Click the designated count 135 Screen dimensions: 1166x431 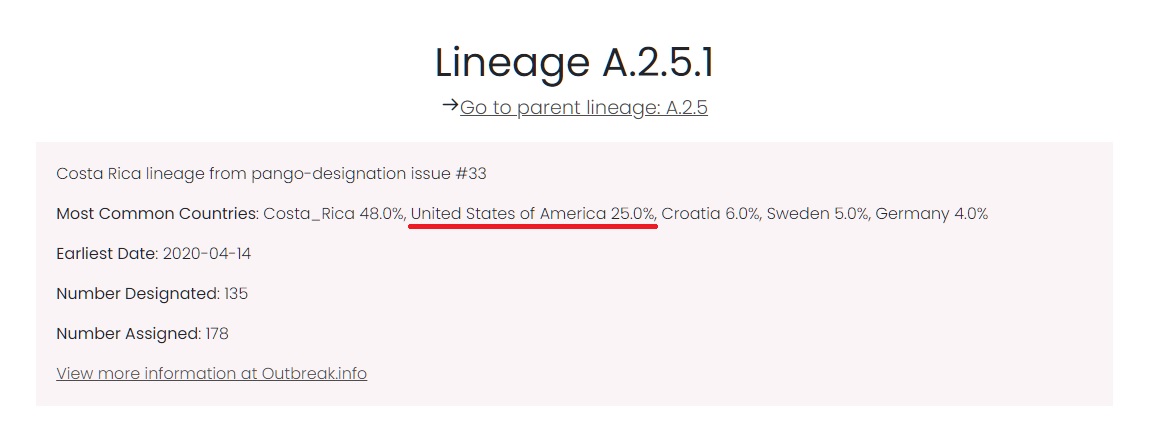[x=236, y=294]
